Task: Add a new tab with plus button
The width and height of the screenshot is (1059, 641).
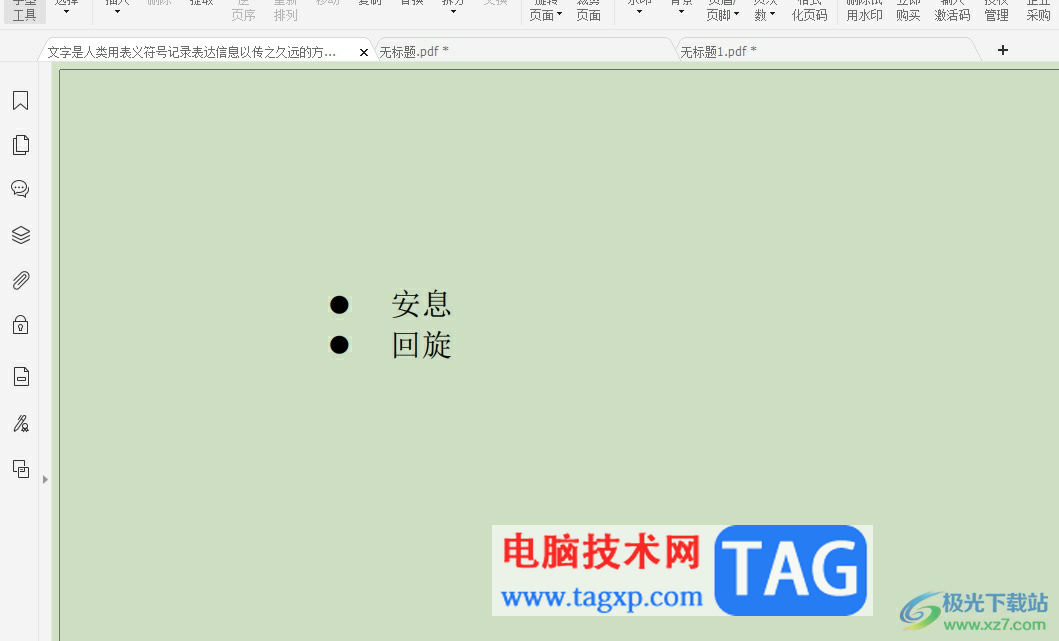Action: click(1003, 50)
